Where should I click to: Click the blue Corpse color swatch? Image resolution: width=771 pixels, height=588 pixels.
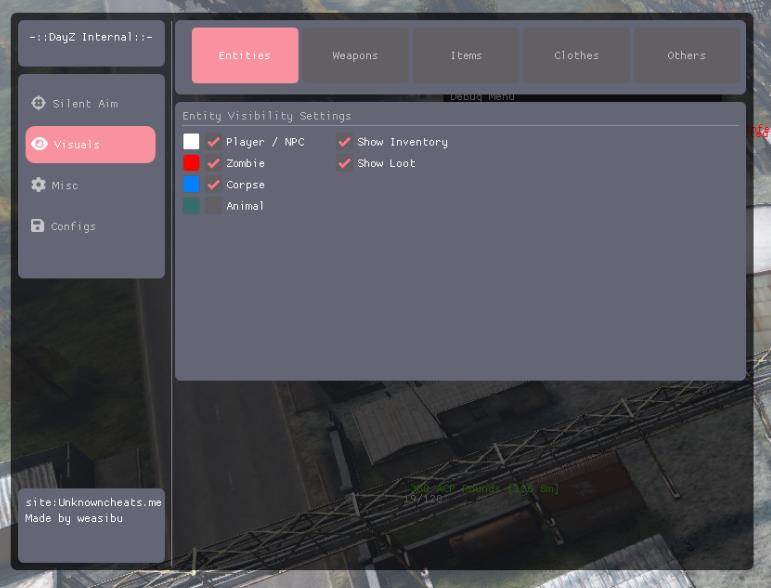191,185
